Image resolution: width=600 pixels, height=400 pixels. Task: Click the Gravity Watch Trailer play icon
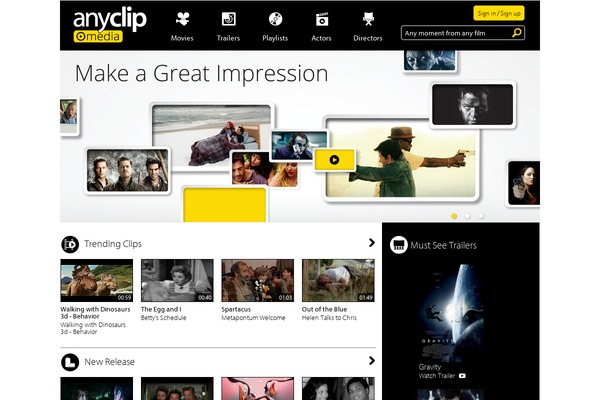click(x=462, y=376)
